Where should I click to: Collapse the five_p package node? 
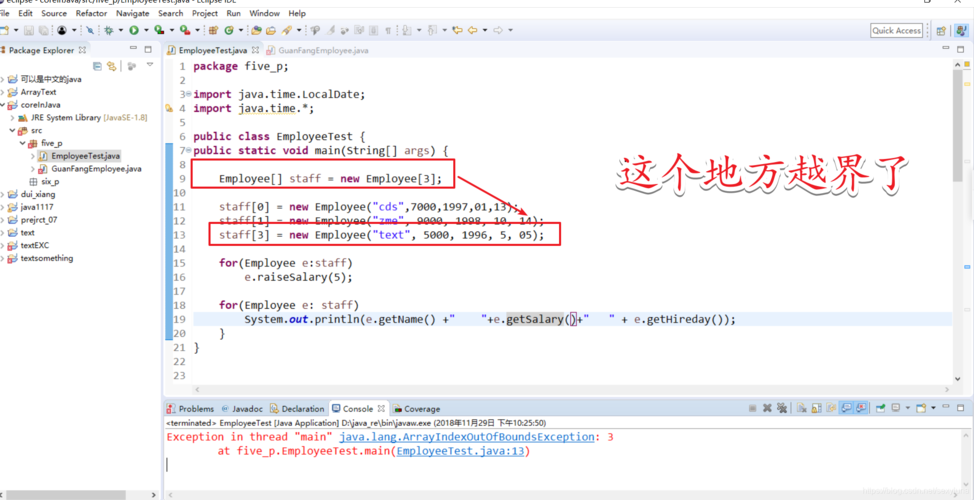[x=22, y=143]
